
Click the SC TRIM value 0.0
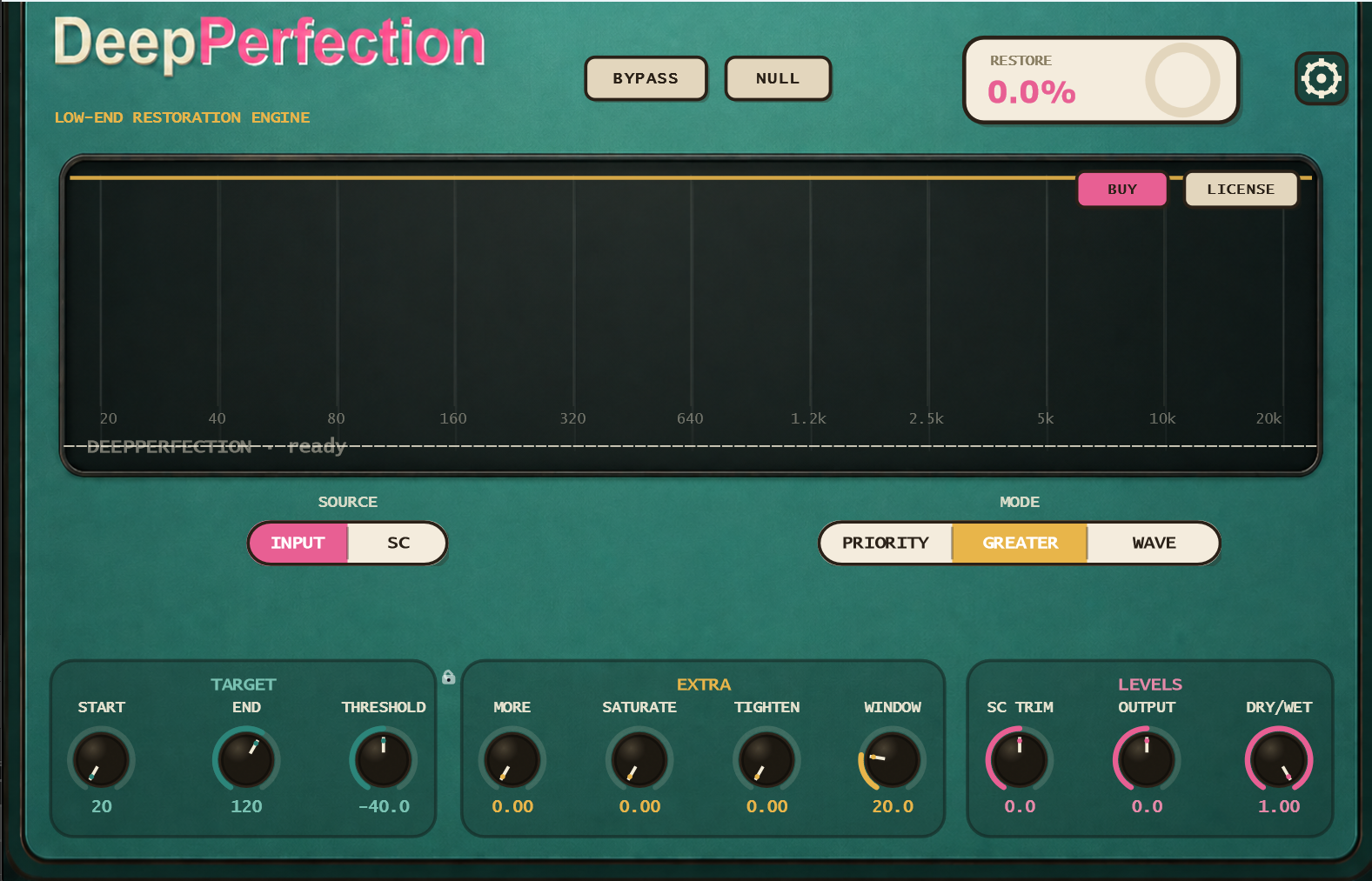[x=1020, y=806]
